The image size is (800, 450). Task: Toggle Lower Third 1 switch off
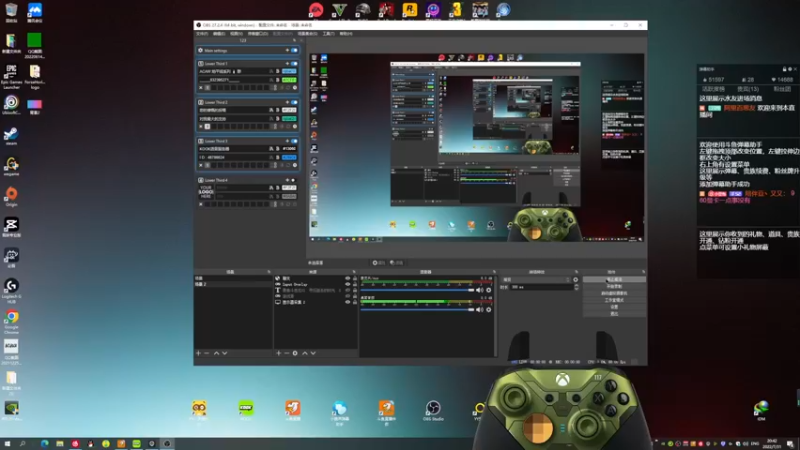pyautogui.click(x=294, y=64)
